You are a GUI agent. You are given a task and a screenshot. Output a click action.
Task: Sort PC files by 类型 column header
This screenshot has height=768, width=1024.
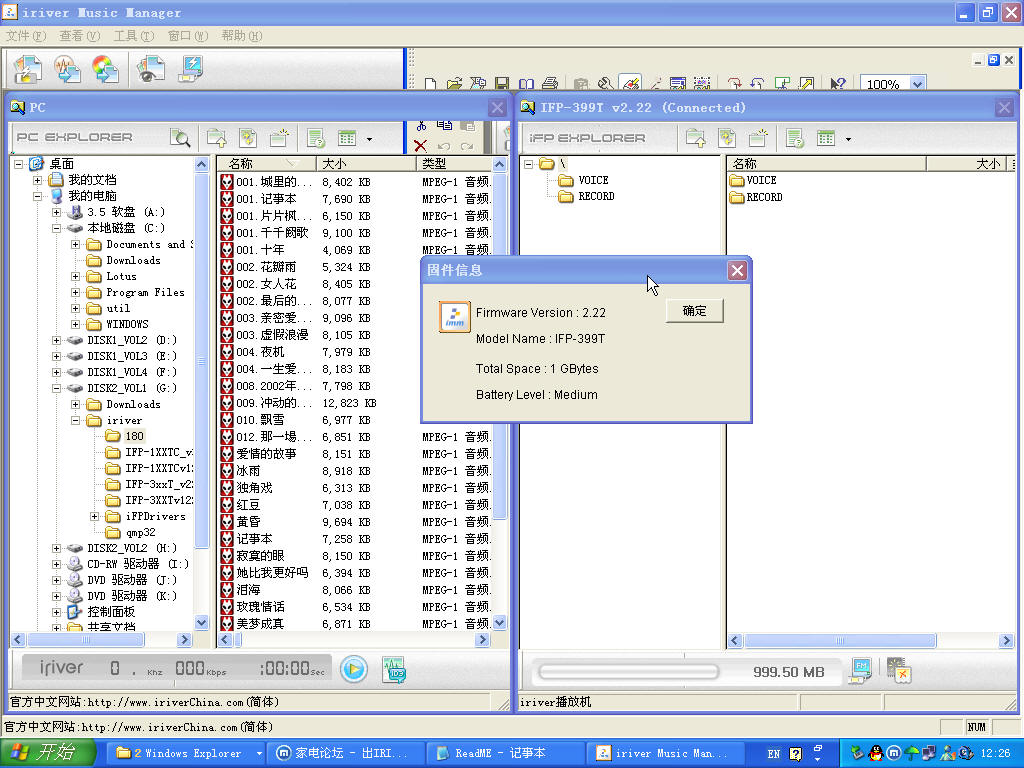tap(454, 164)
